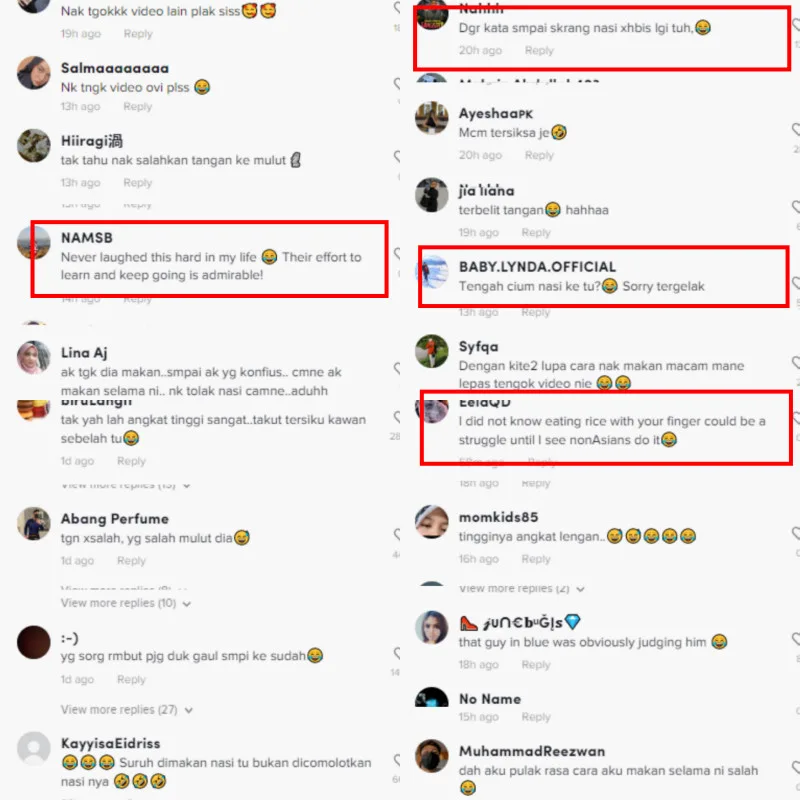Open momkids85's profile avatar
This screenshot has height=800, width=800.
coord(432,522)
